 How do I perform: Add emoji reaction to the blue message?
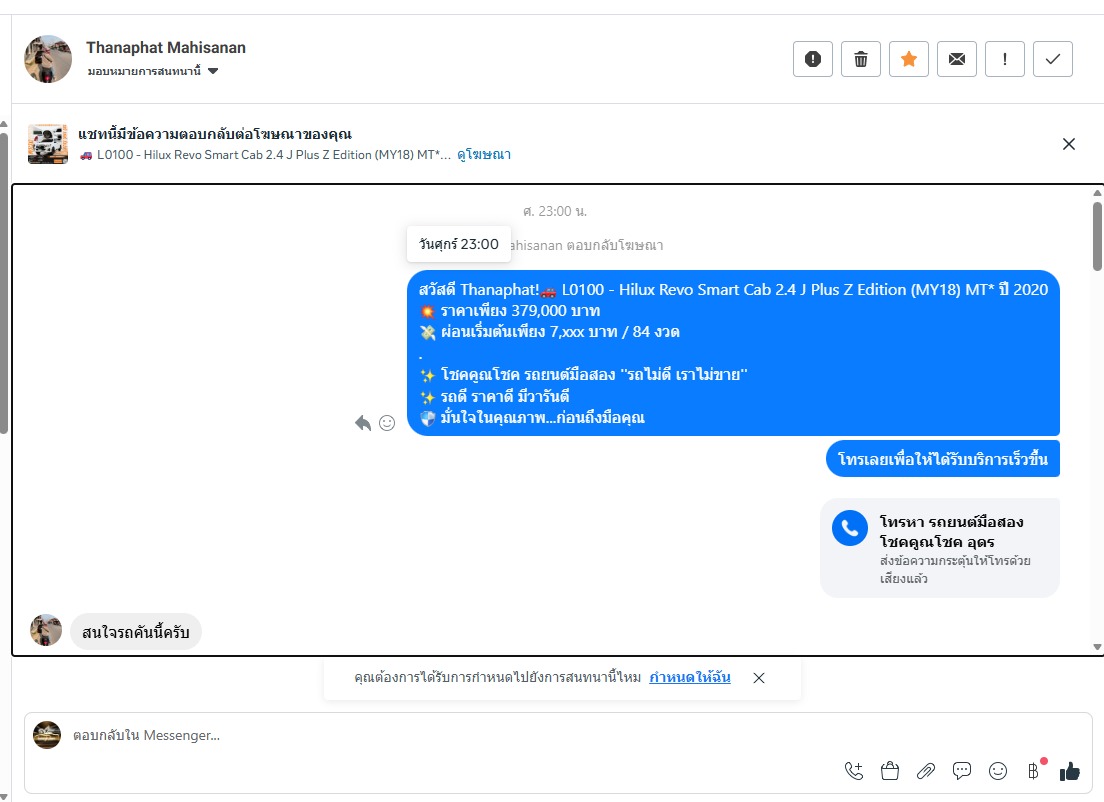[x=387, y=423]
